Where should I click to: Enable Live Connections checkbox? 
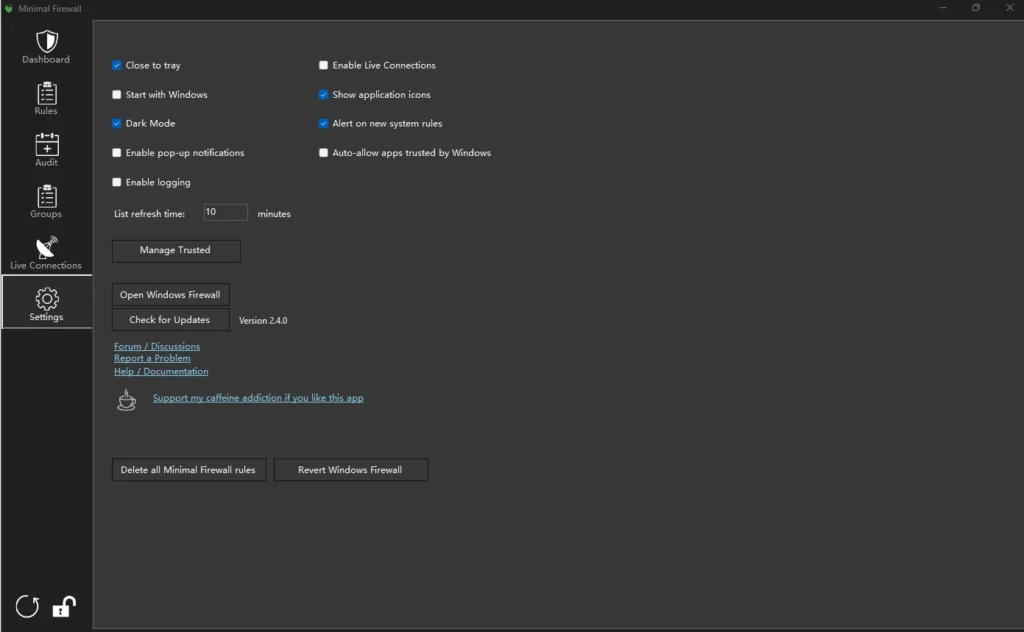coord(324,66)
